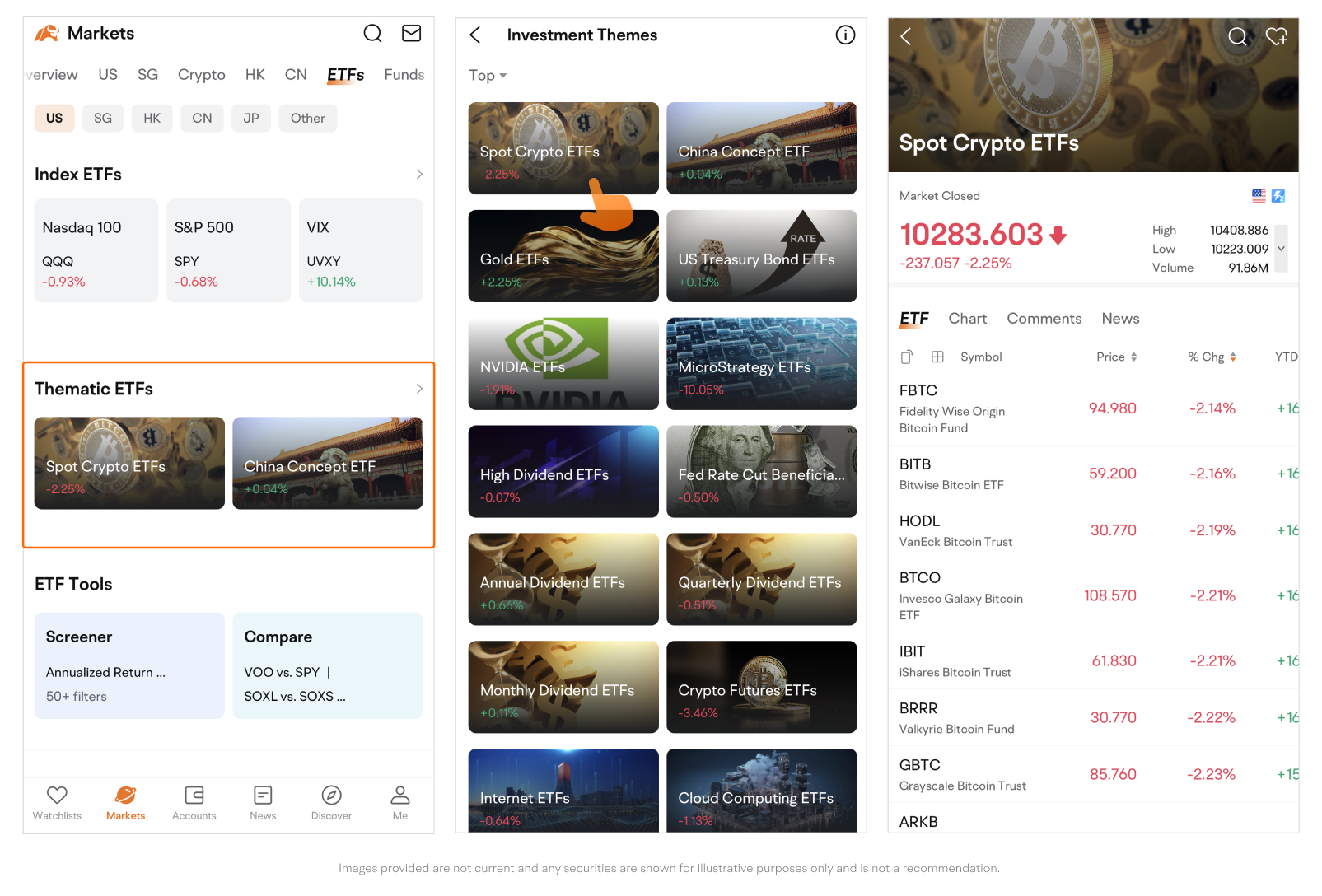
Task: Open FBTC Fidelity Wise Origin Bitcoin Fund
Action: click(951, 408)
